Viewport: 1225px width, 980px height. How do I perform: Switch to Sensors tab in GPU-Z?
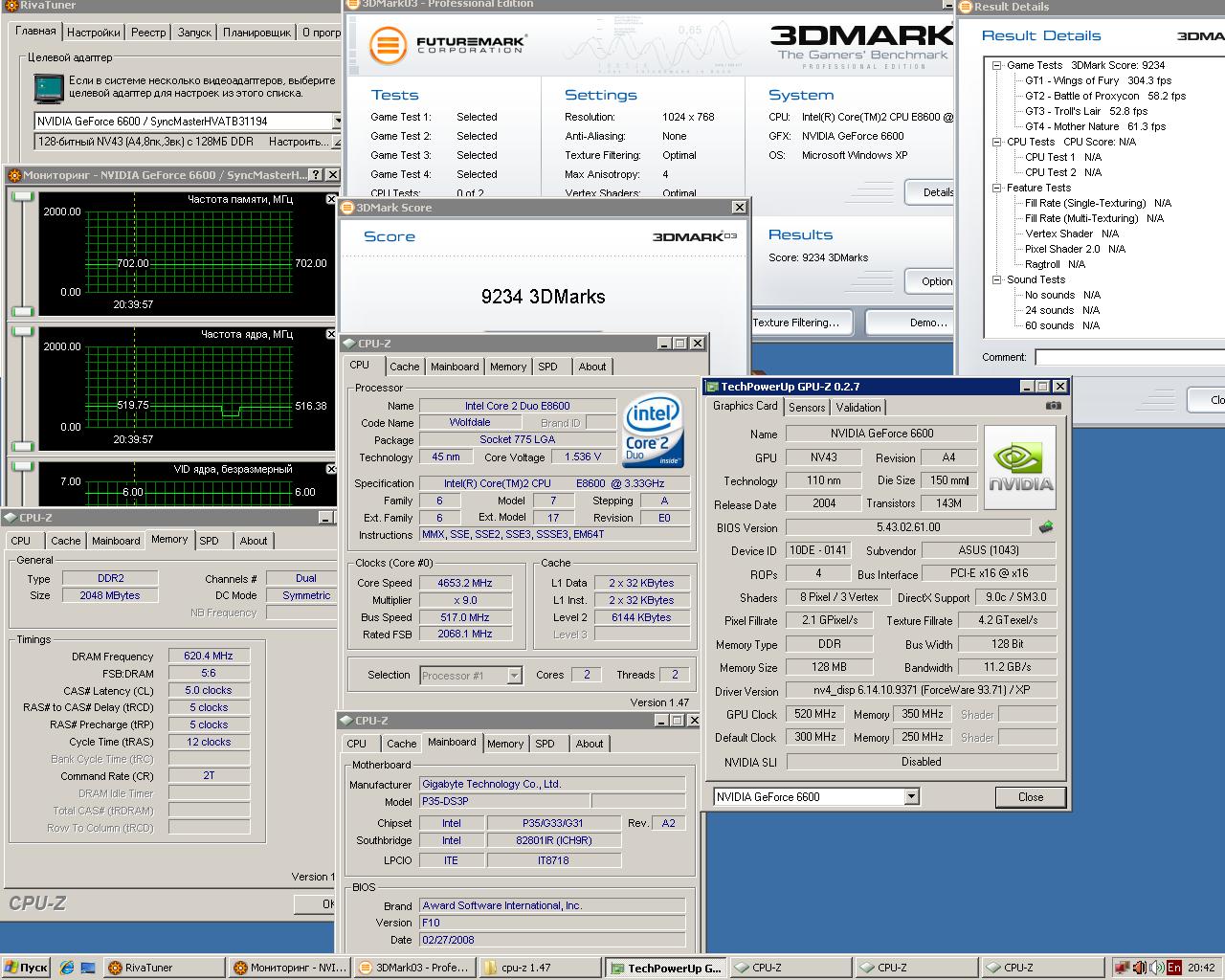(807, 408)
